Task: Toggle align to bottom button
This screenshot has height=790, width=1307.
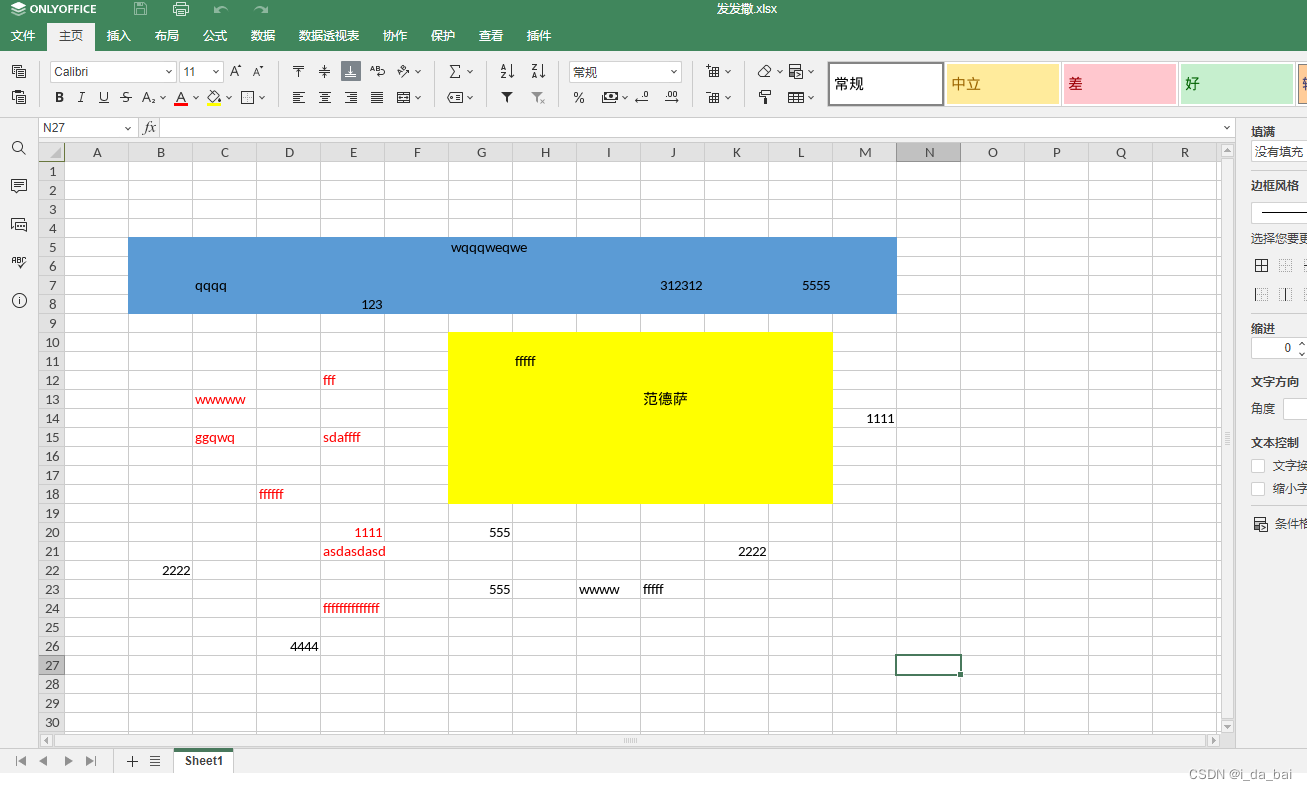Action: [x=351, y=72]
